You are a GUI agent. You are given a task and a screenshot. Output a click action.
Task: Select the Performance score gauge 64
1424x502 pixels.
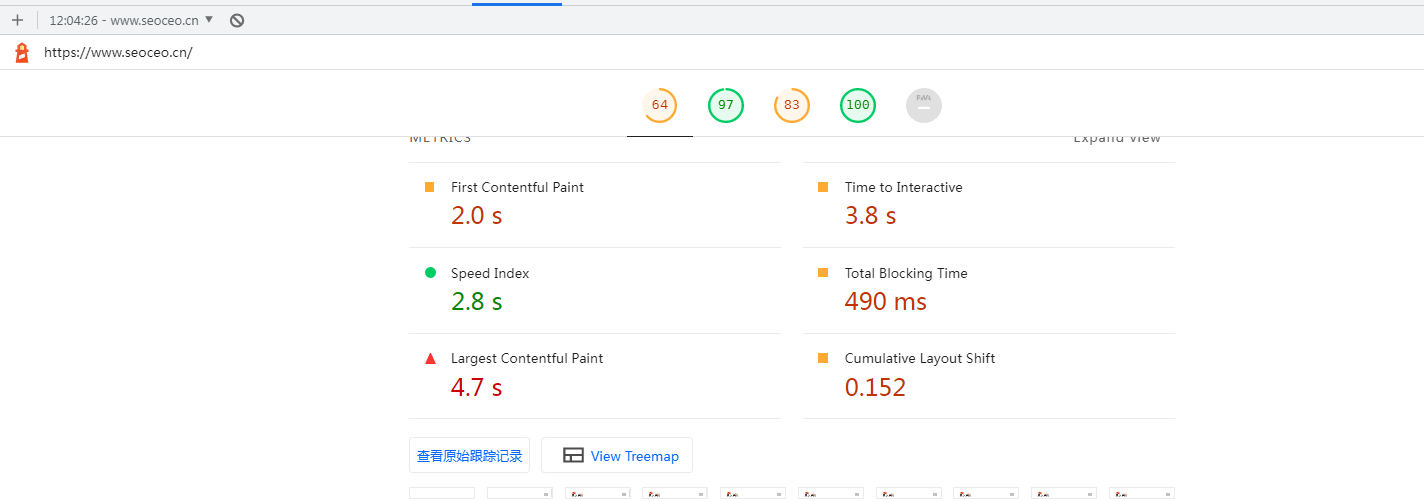pos(660,105)
